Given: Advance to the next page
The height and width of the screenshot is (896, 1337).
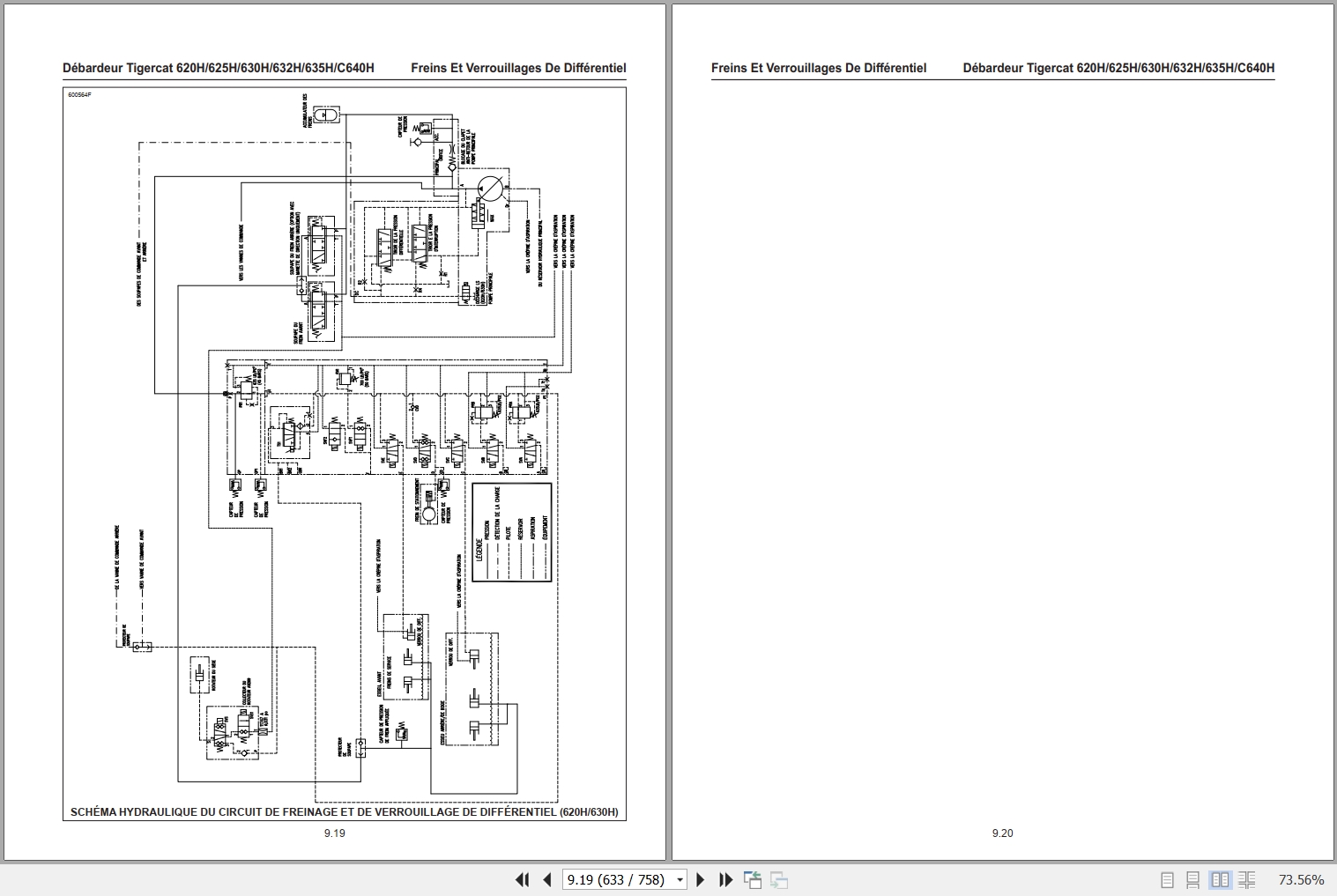Looking at the screenshot, I should [701, 879].
